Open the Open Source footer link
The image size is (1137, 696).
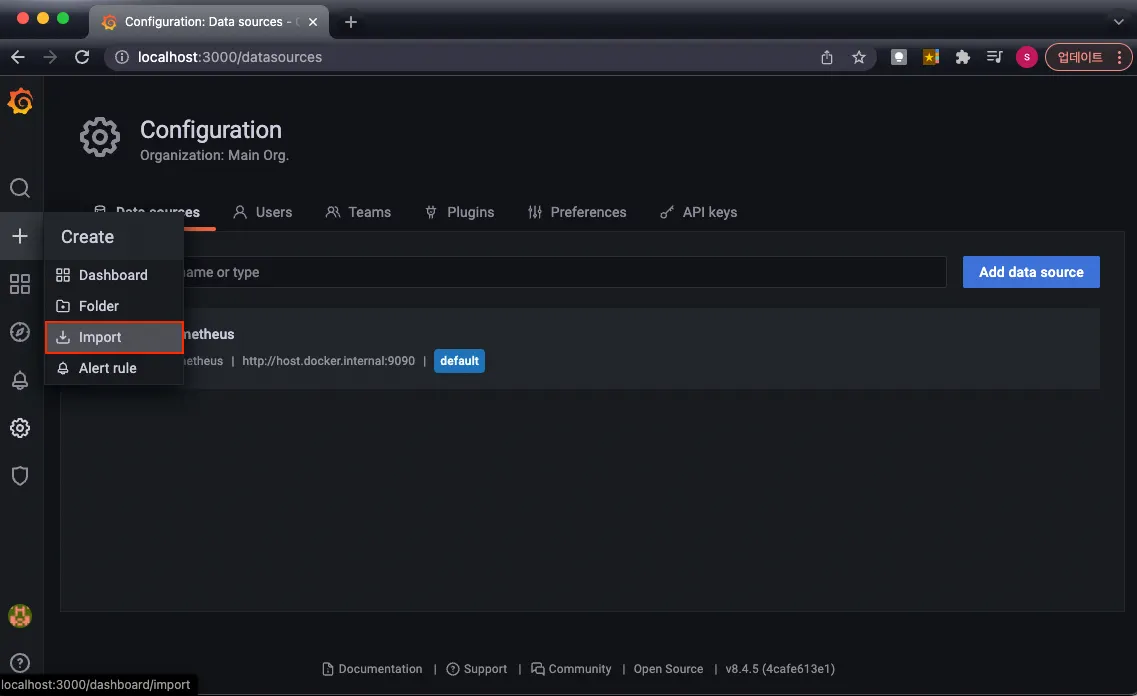coord(668,669)
